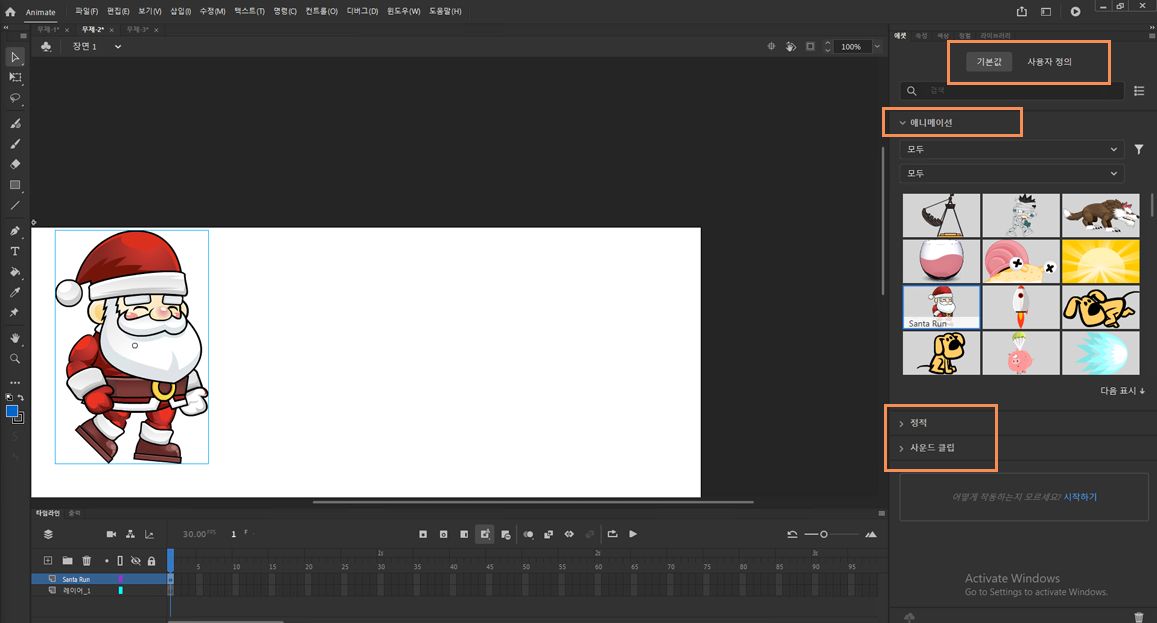This screenshot has width=1157, height=623.
Task: Select the 기본값 assets button
Action: pyautogui.click(x=989, y=61)
